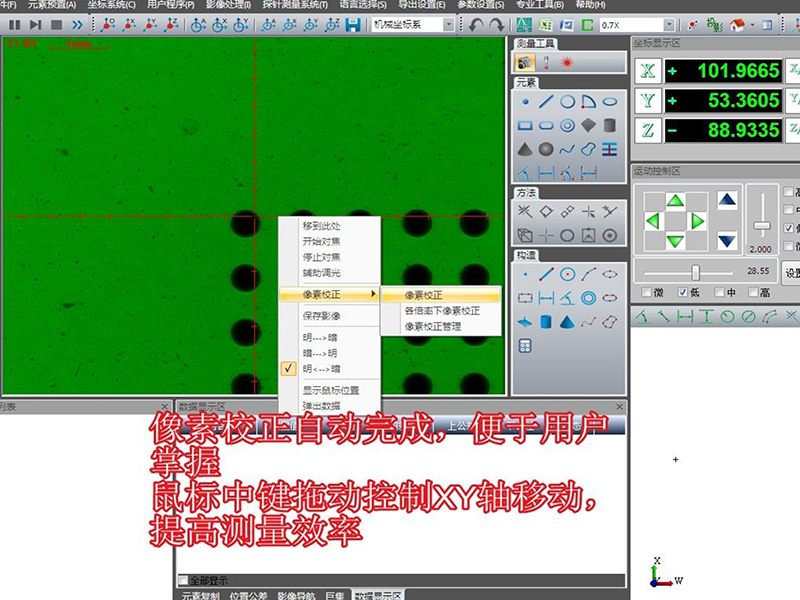Click the horizontal light slider at 28.55
Viewport: 800px width, 600px height.
click(x=695, y=272)
